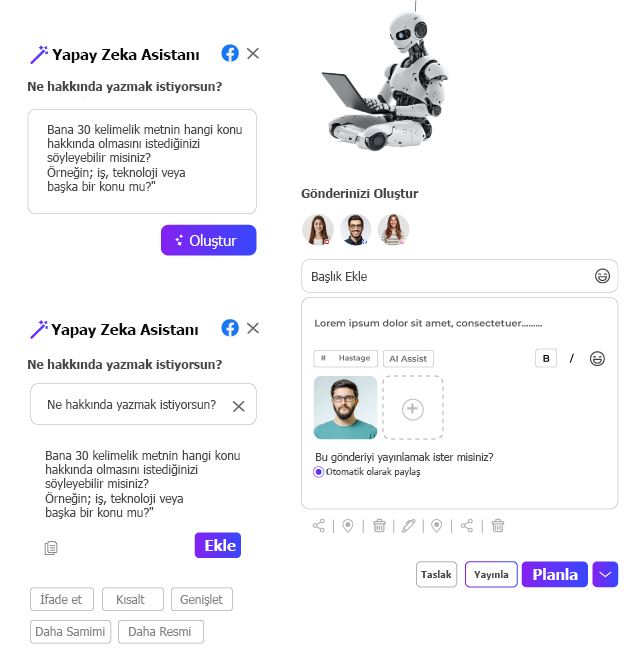Click the pencil edit icon in the bottom toolbar
The width and height of the screenshot is (640, 670).
[x=408, y=526]
